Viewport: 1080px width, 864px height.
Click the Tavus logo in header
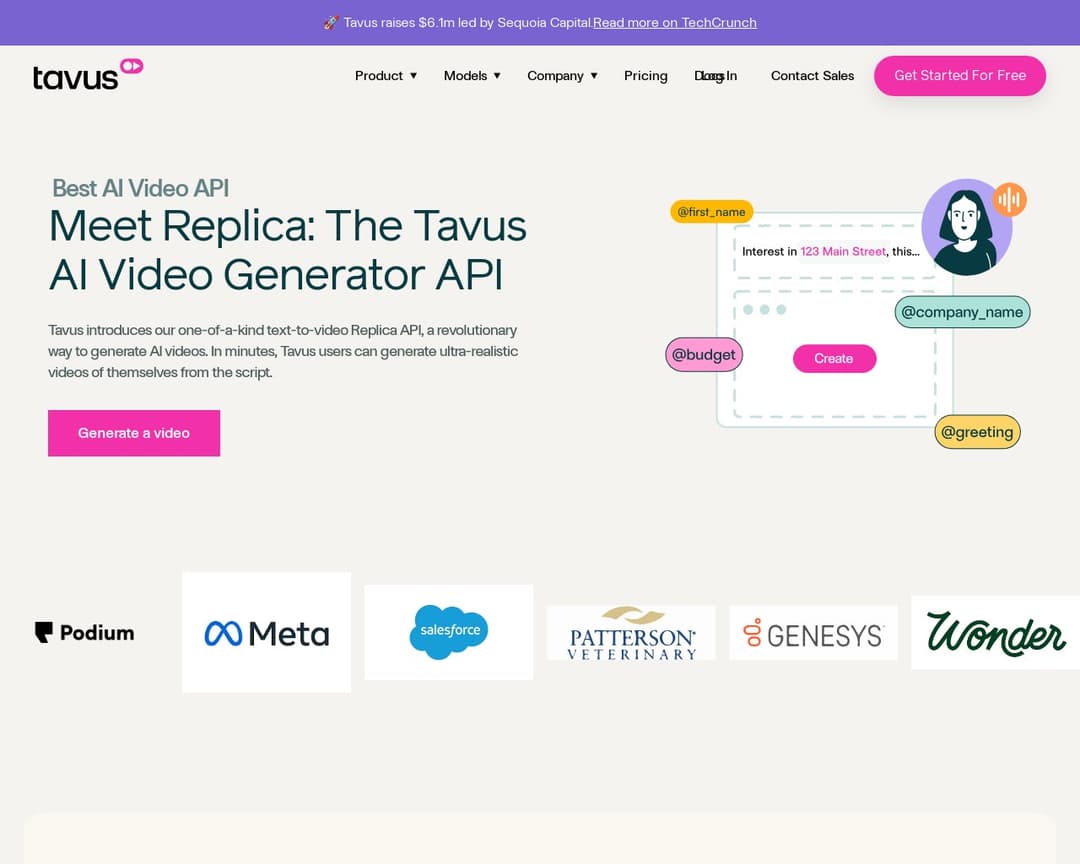87,75
